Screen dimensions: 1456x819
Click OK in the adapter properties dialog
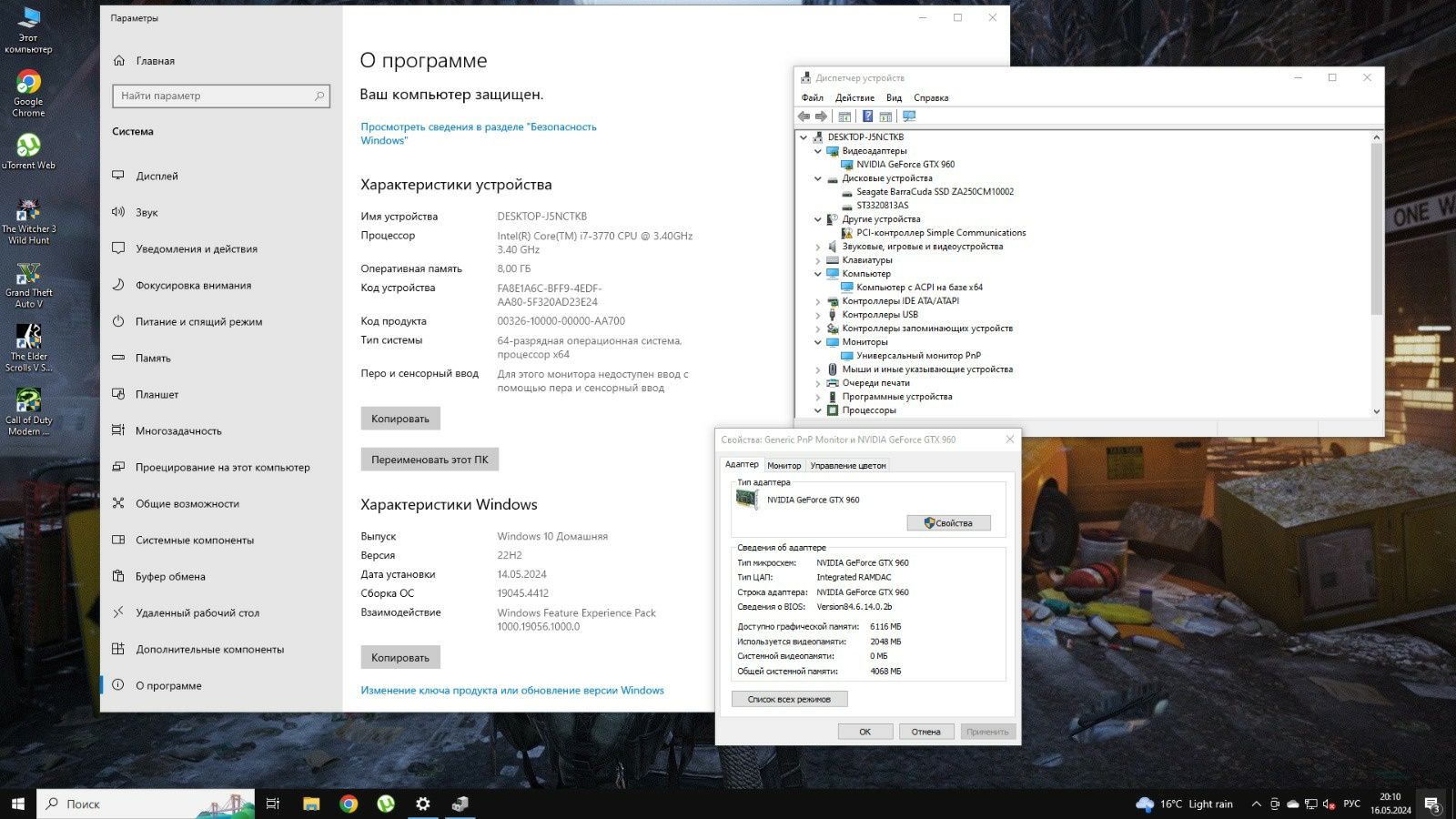coord(864,732)
